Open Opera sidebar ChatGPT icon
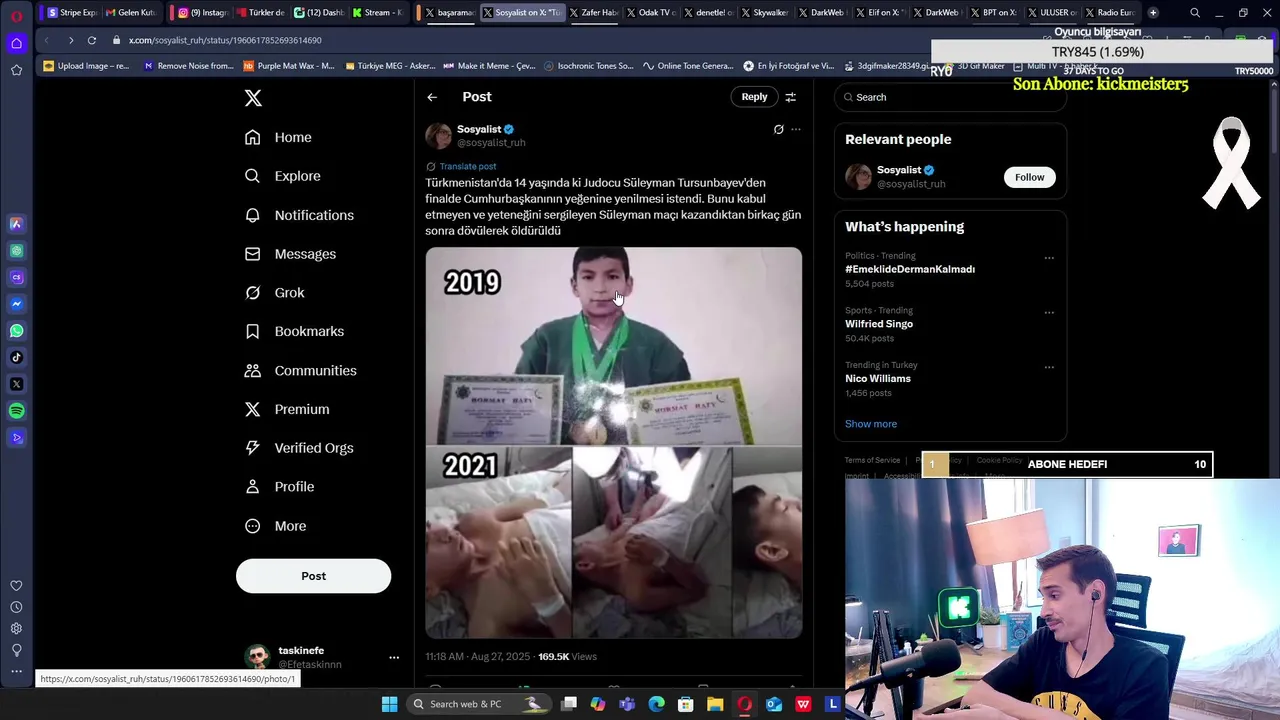The height and width of the screenshot is (720, 1280). (16, 251)
